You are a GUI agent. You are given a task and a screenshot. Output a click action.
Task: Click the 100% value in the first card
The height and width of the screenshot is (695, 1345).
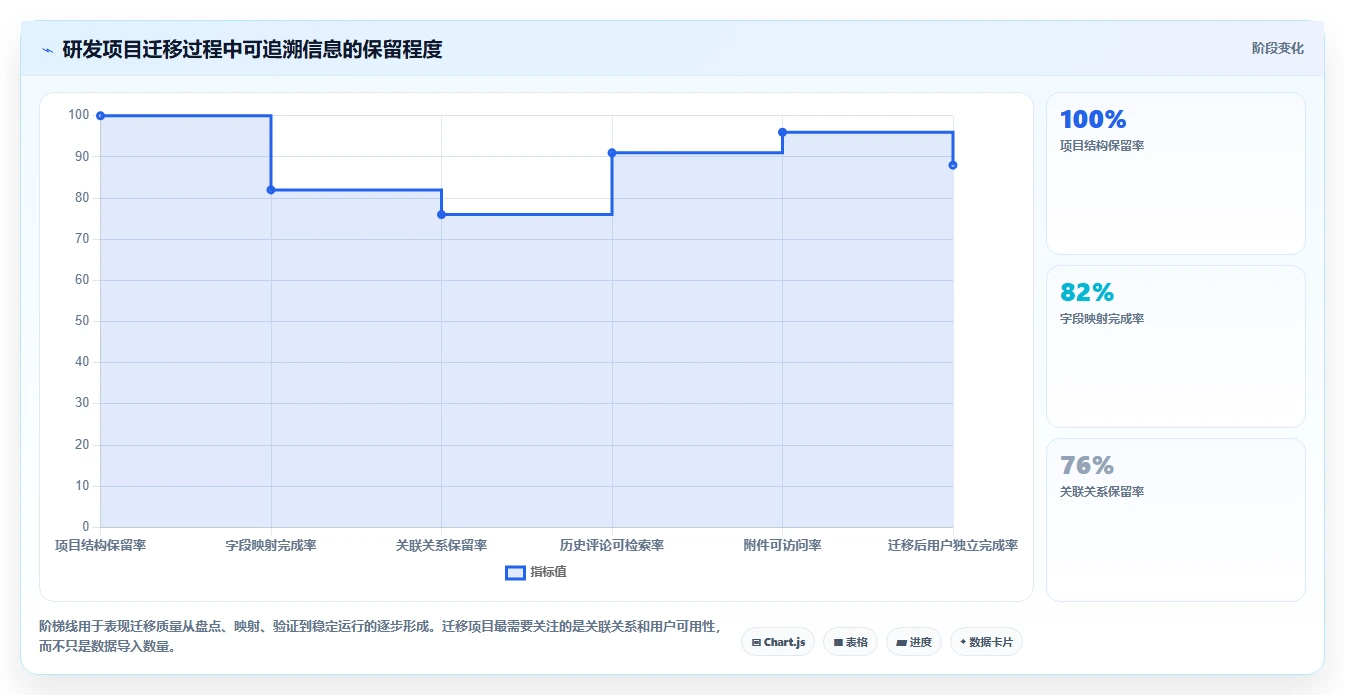tap(1093, 120)
